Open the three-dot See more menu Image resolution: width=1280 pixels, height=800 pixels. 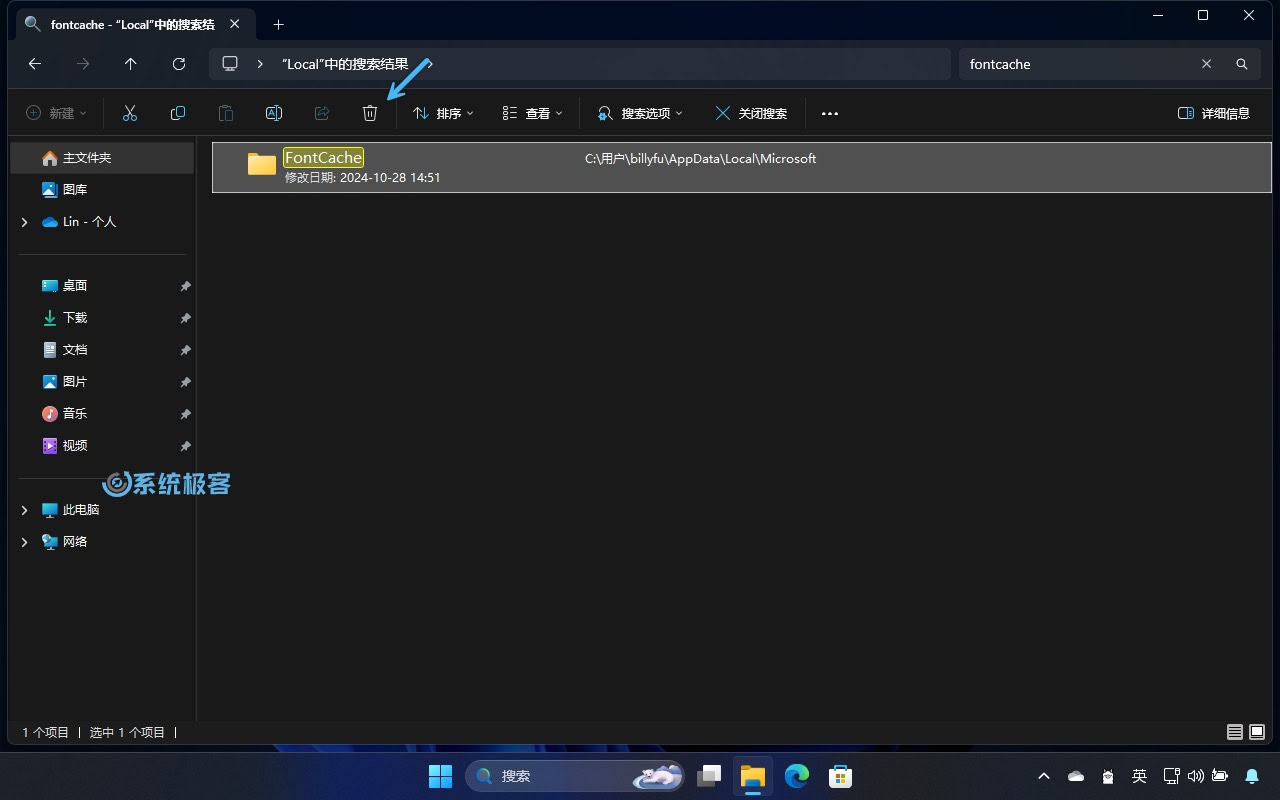point(830,113)
